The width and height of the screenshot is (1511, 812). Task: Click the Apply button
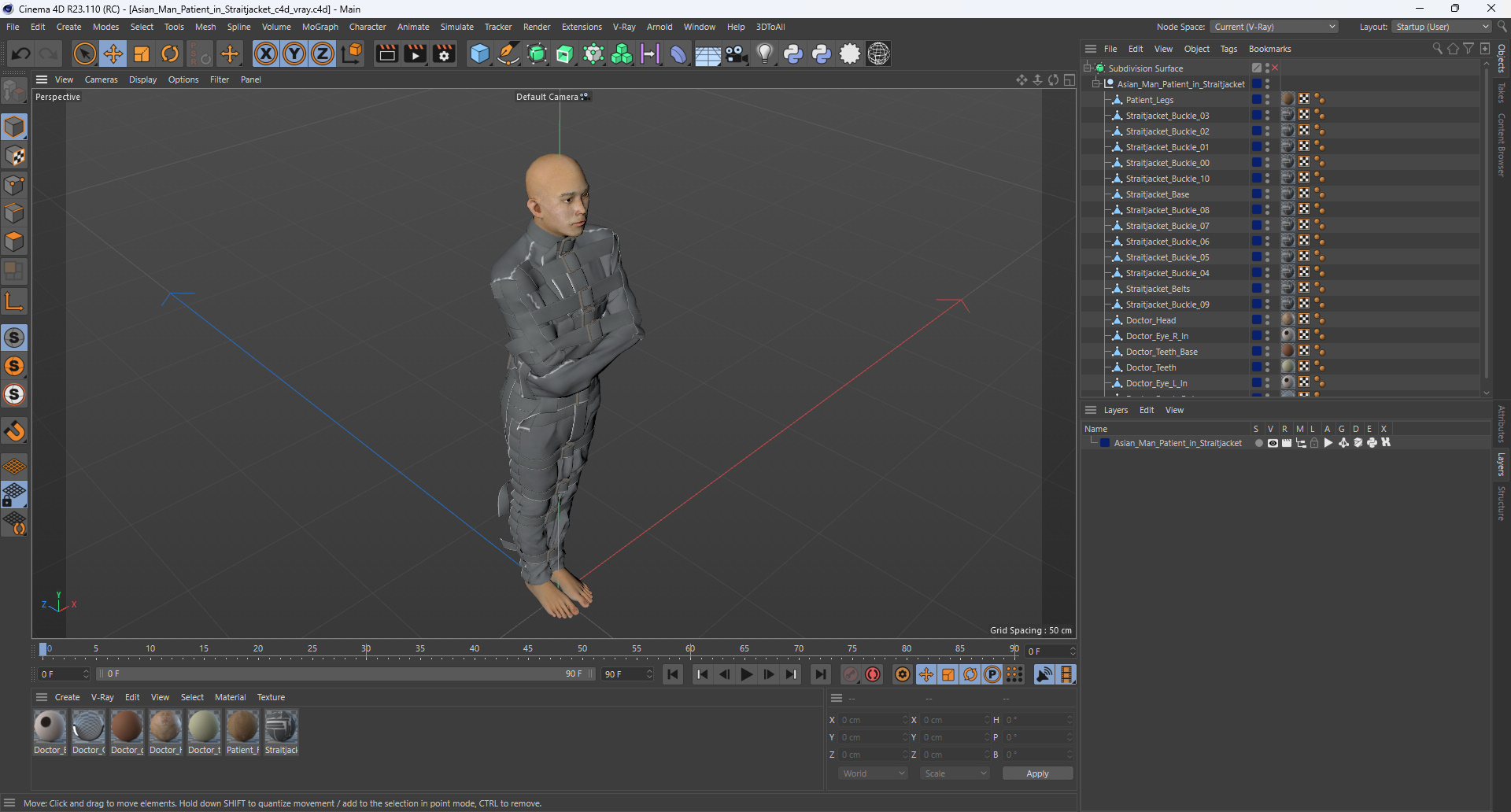pyautogui.click(x=1037, y=773)
